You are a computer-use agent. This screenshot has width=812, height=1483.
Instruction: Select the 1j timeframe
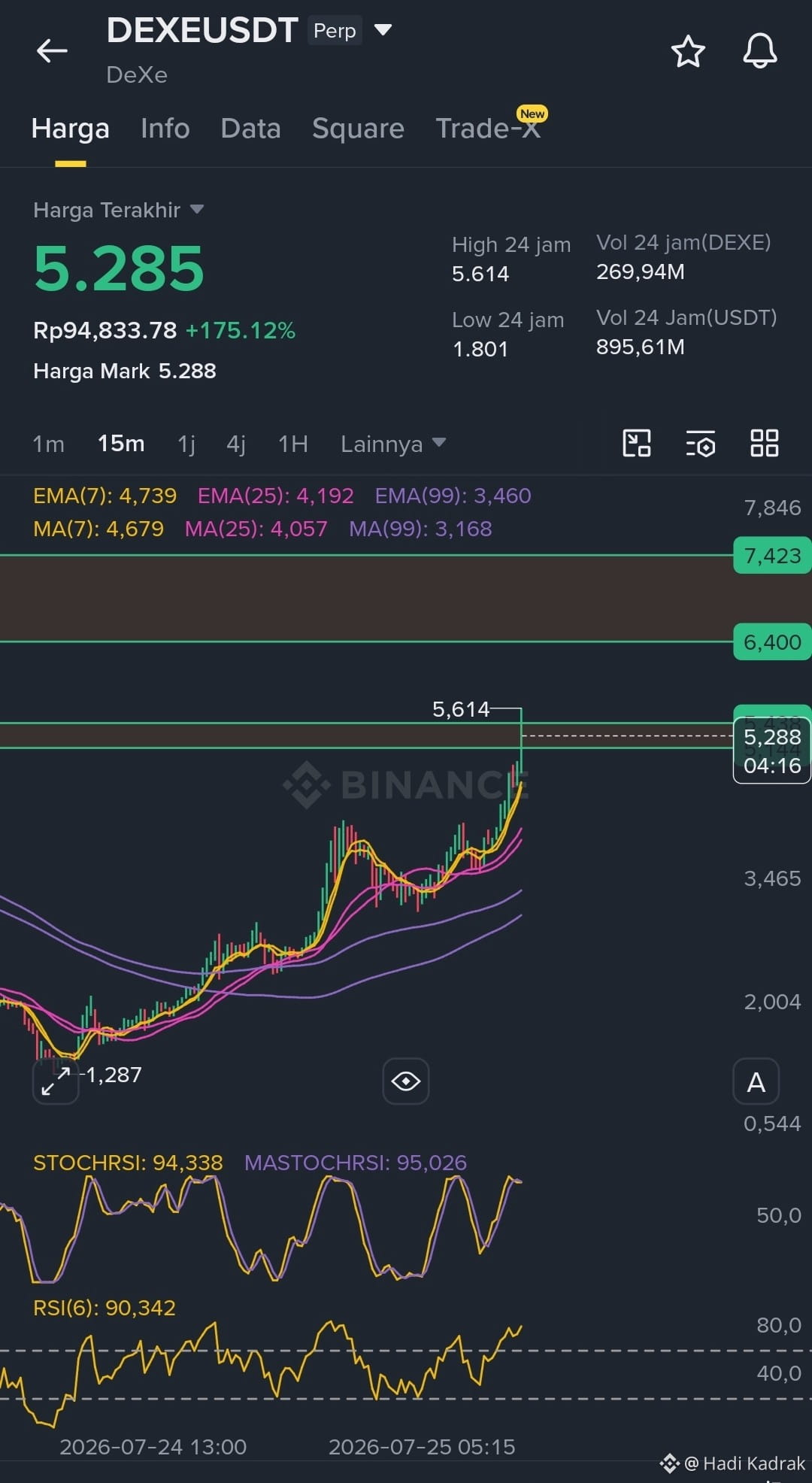pos(186,444)
